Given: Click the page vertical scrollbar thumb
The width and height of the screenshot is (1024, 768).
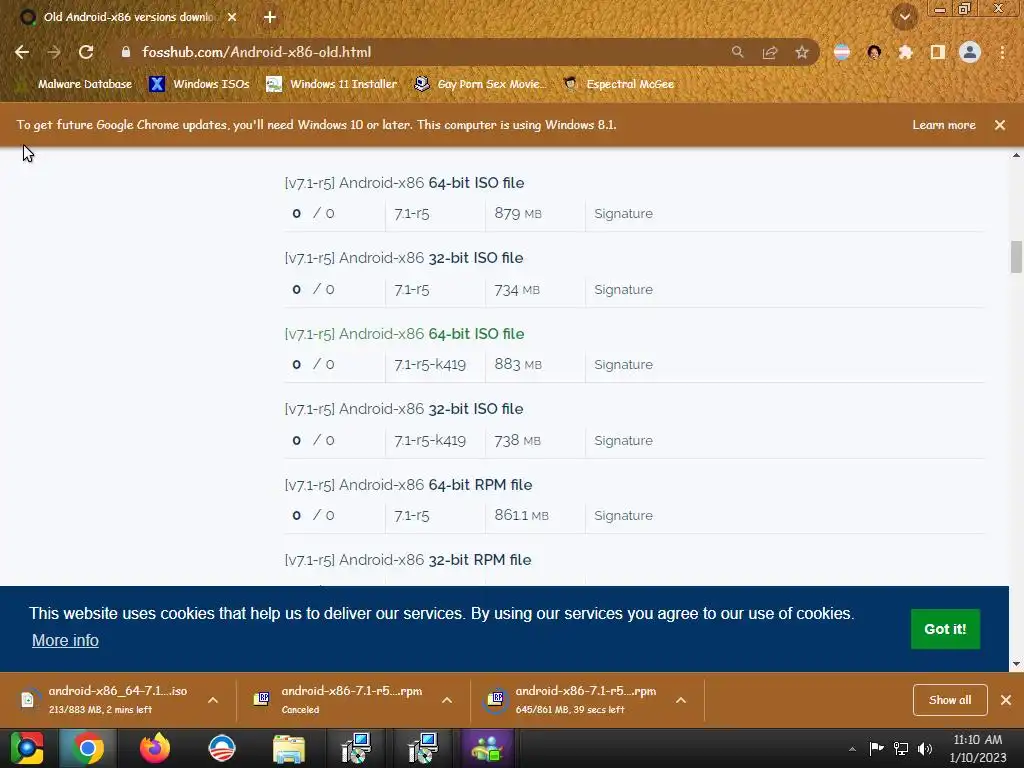Looking at the screenshot, I should click(1016, 257).
